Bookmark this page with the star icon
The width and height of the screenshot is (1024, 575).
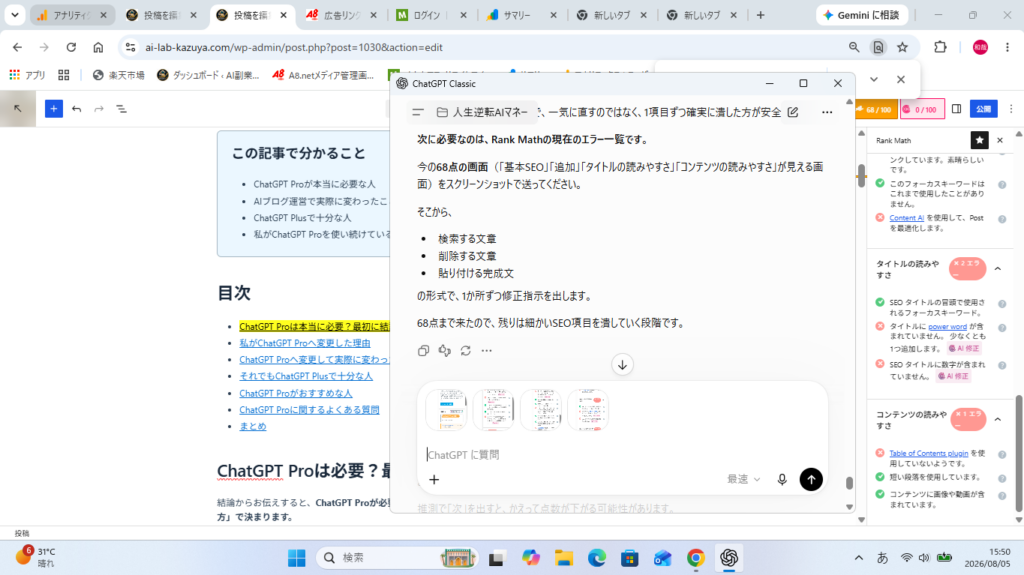click(903, 47)
